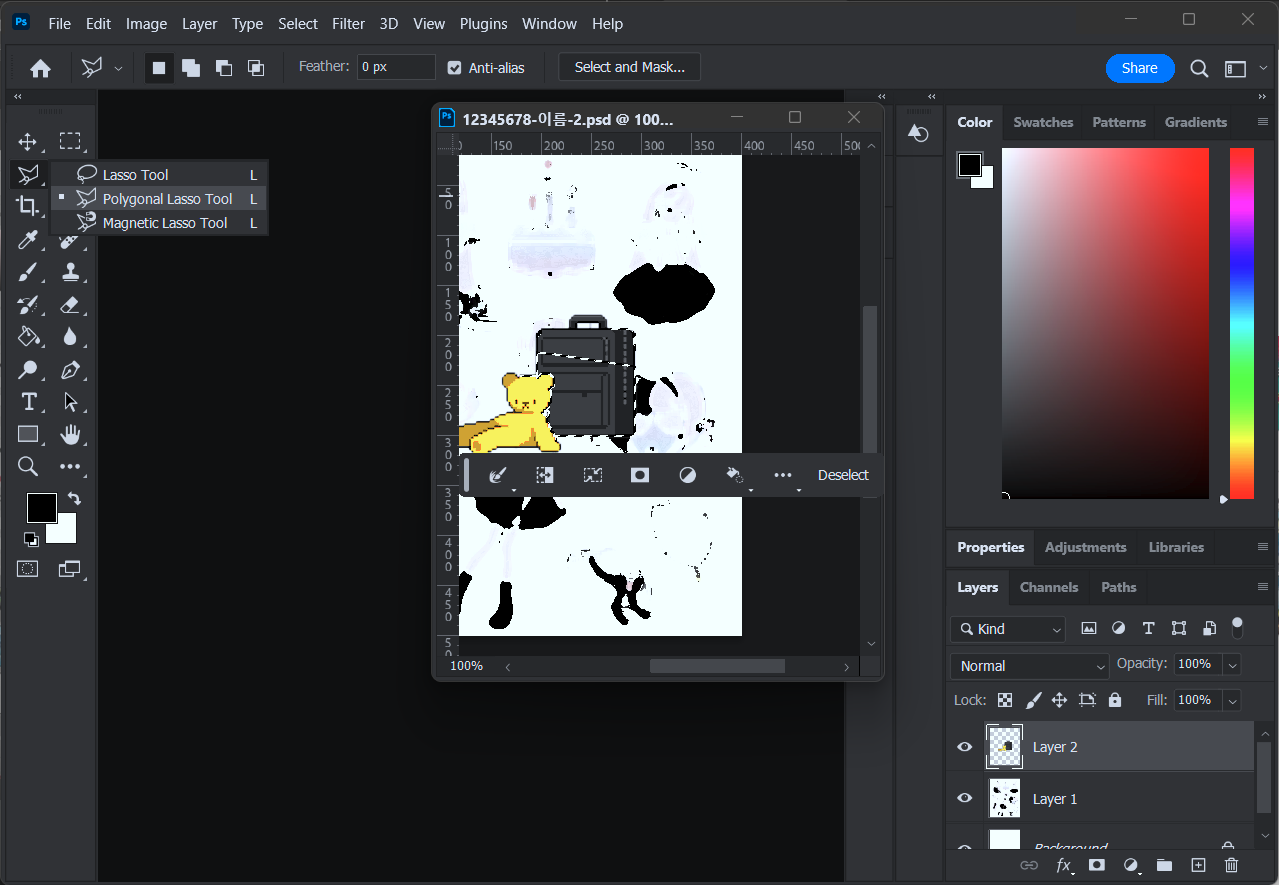Open the Opacity slider dropdown arrow
Screen dimensions: 1279x885
click(1232, 664)
